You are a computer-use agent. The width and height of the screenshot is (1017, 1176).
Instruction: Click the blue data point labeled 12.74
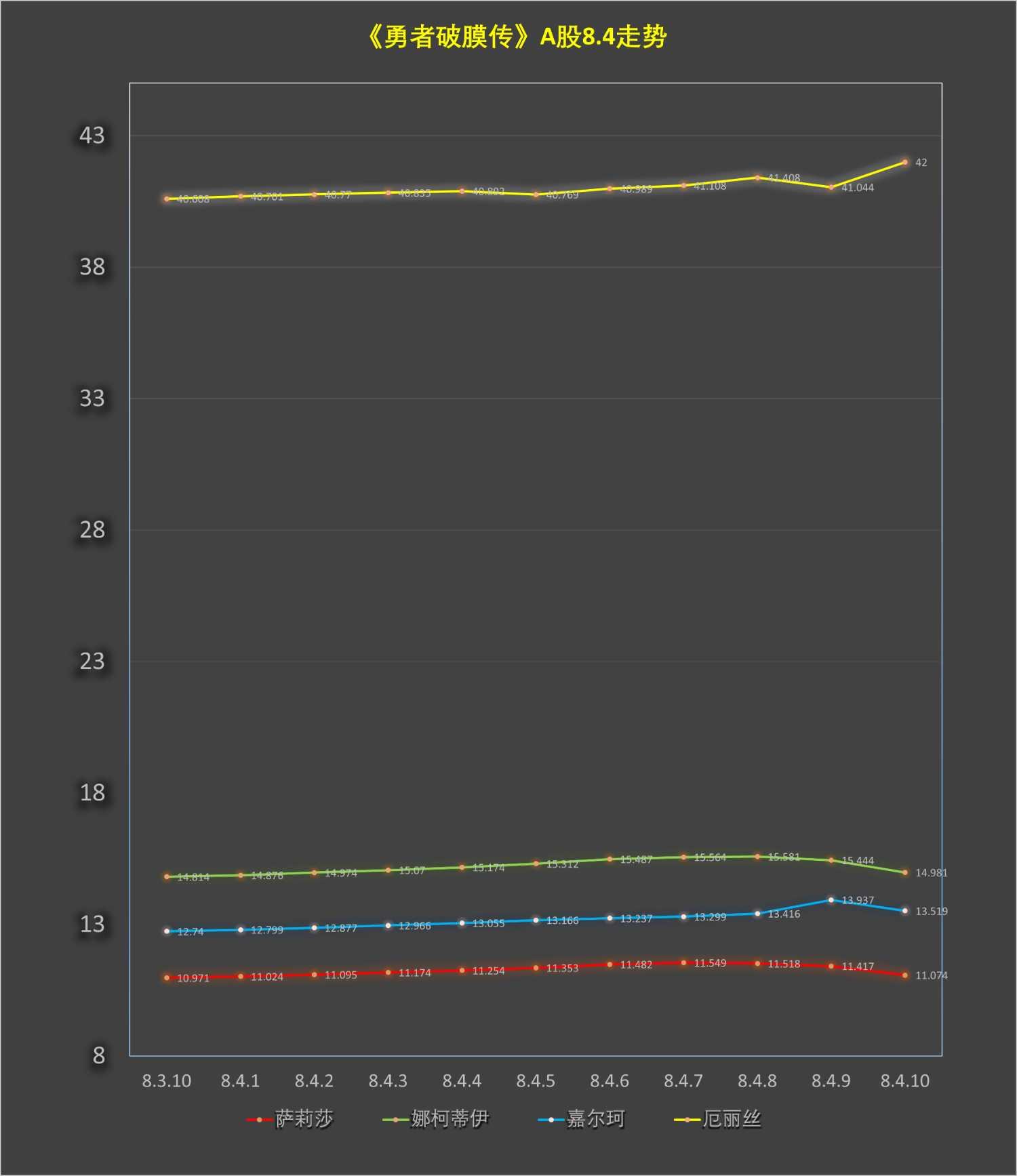[167, 931]
